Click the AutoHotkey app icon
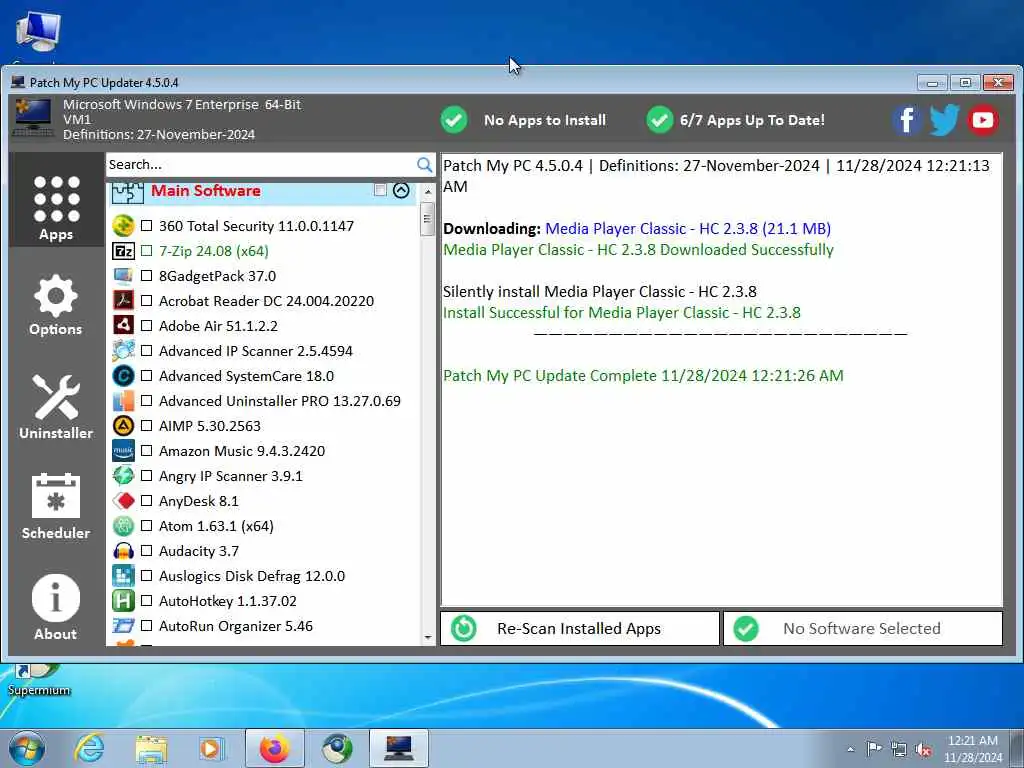The height and width of the screenshot is (768, 1024). coord(123,601)
